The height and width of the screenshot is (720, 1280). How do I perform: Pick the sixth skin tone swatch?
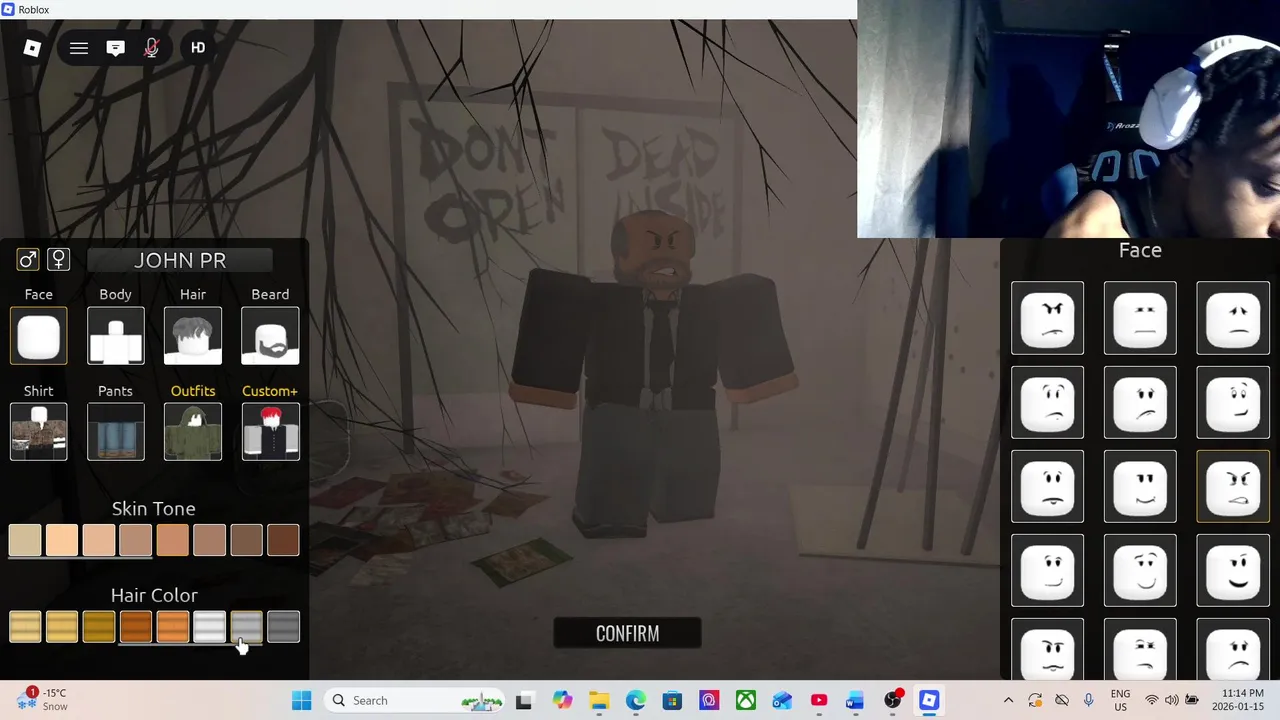point(210,540)
